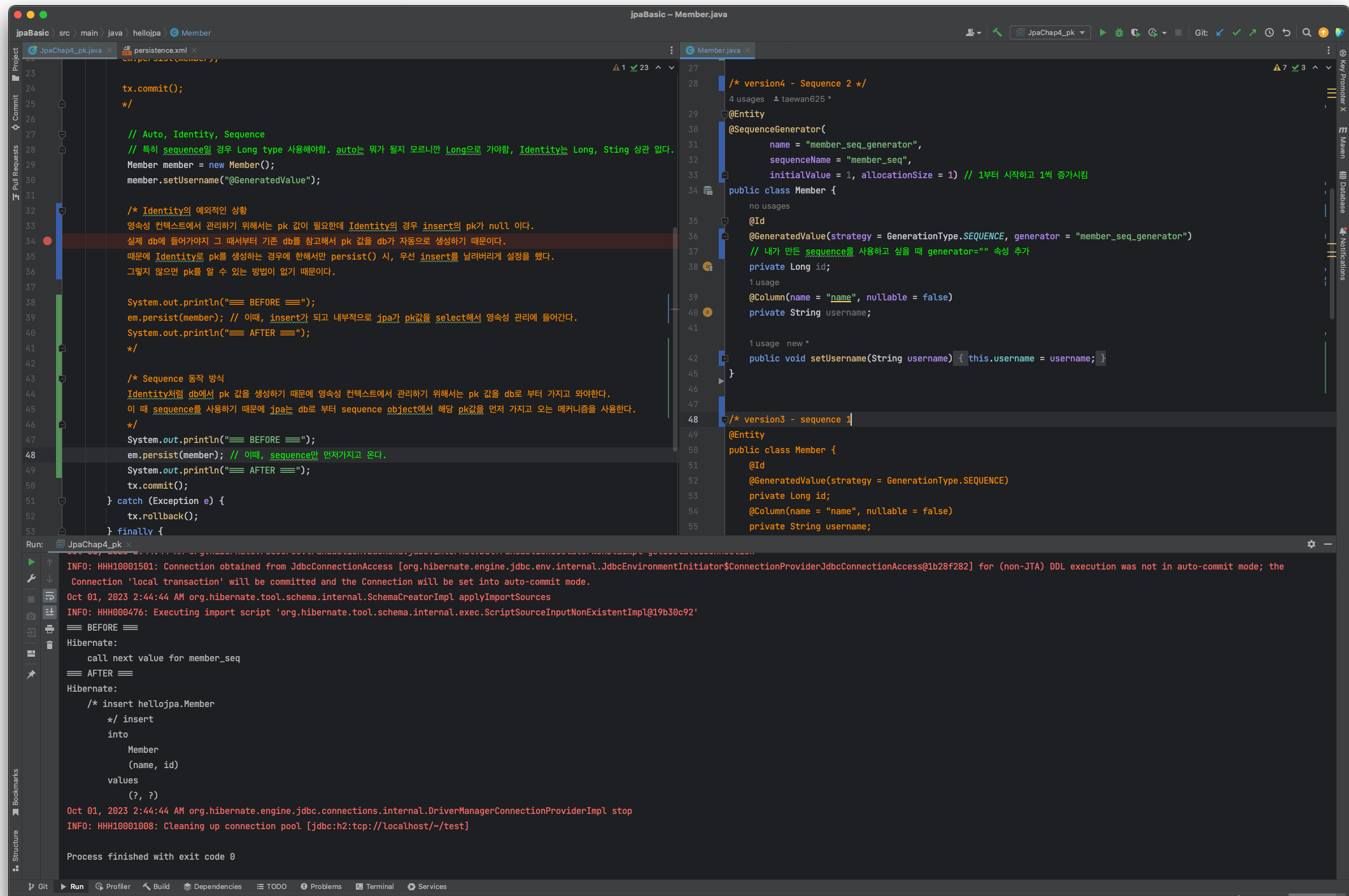The image size is (1349, 896).
Task: Open JpaChap4_pk run configuration dropdown
Action: [1050, 32]
